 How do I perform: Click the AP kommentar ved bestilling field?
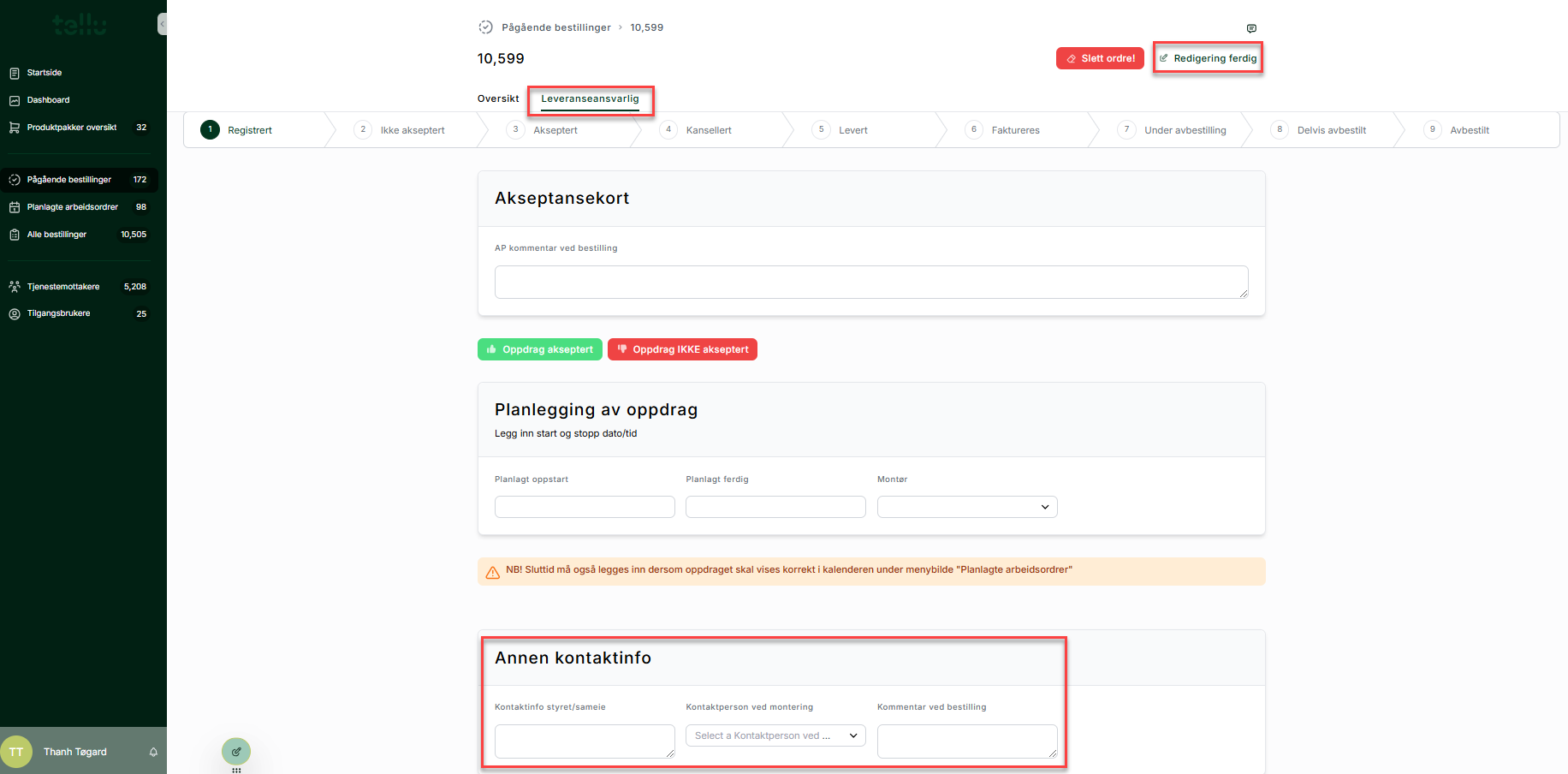tap(870, 282)
